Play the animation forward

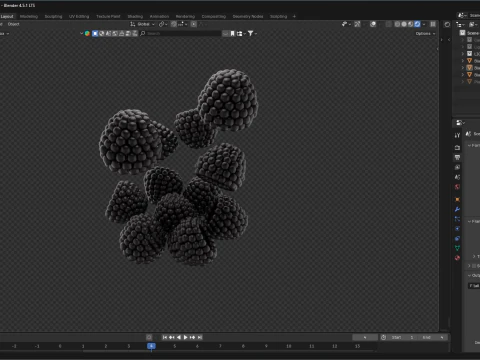(x=186, y=337)
